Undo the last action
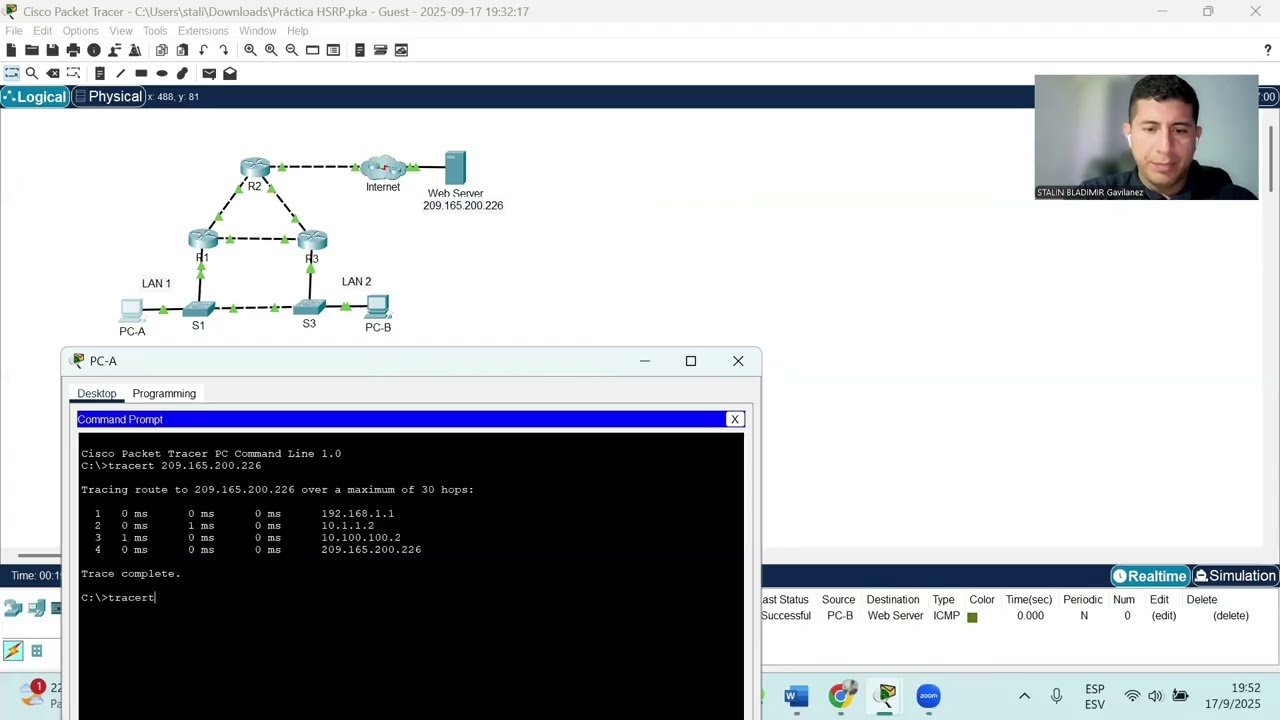This screenshot has height=720, width=1280. tap(203, 50)
